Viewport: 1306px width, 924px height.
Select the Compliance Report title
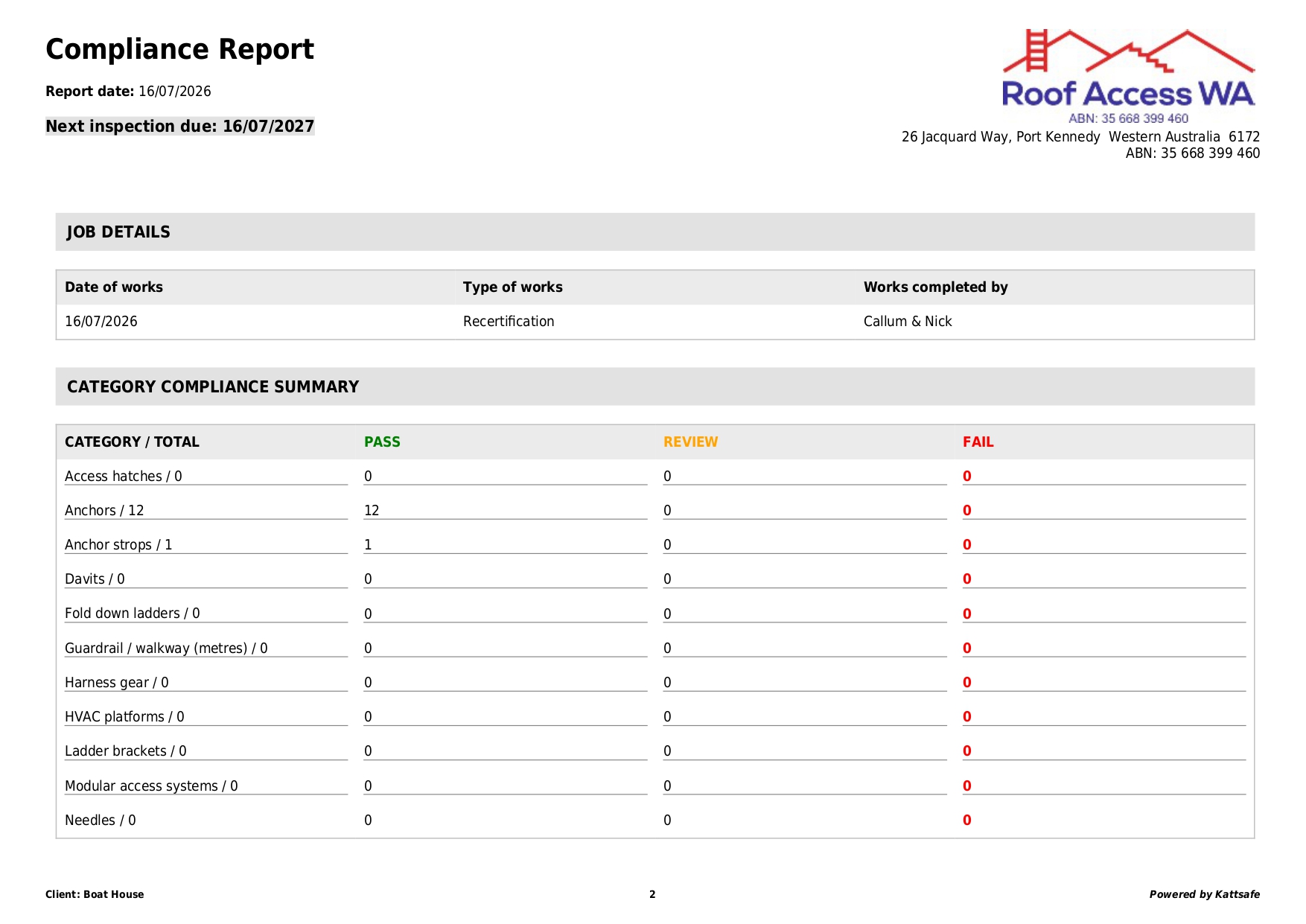(179, 49)
